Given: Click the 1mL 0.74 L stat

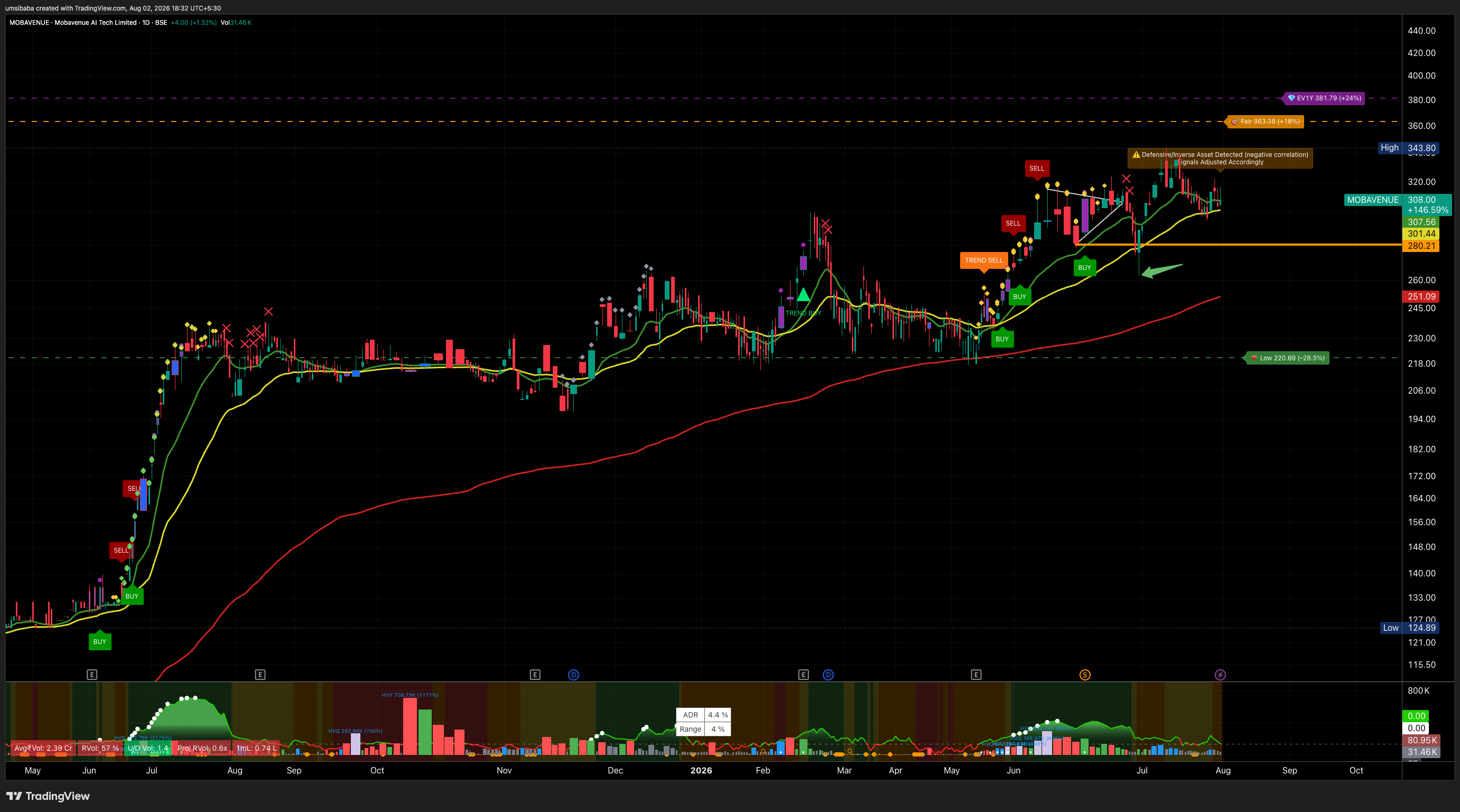Looking at the screenshot, I should coord(256,748).
